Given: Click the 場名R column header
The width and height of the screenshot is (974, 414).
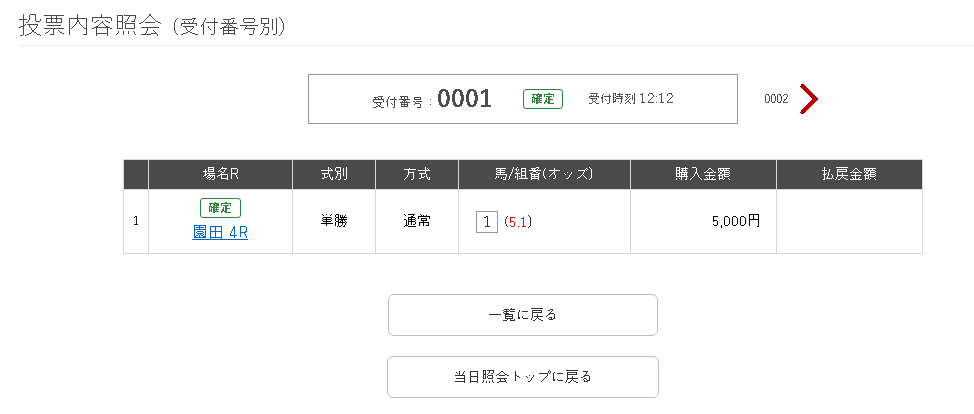Looking at the screenshot, I should pyautogui.click(x=220, y=174).
